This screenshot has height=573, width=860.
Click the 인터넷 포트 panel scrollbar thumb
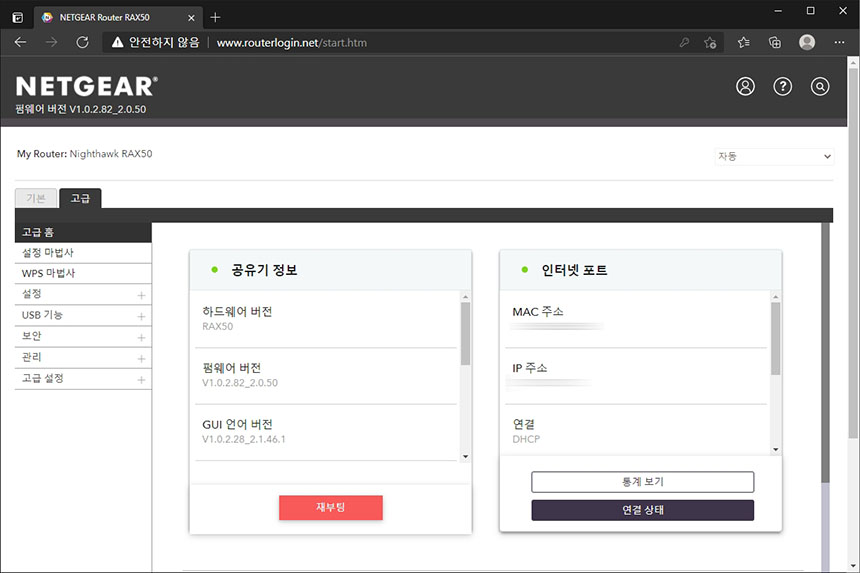tap(776, 338)
